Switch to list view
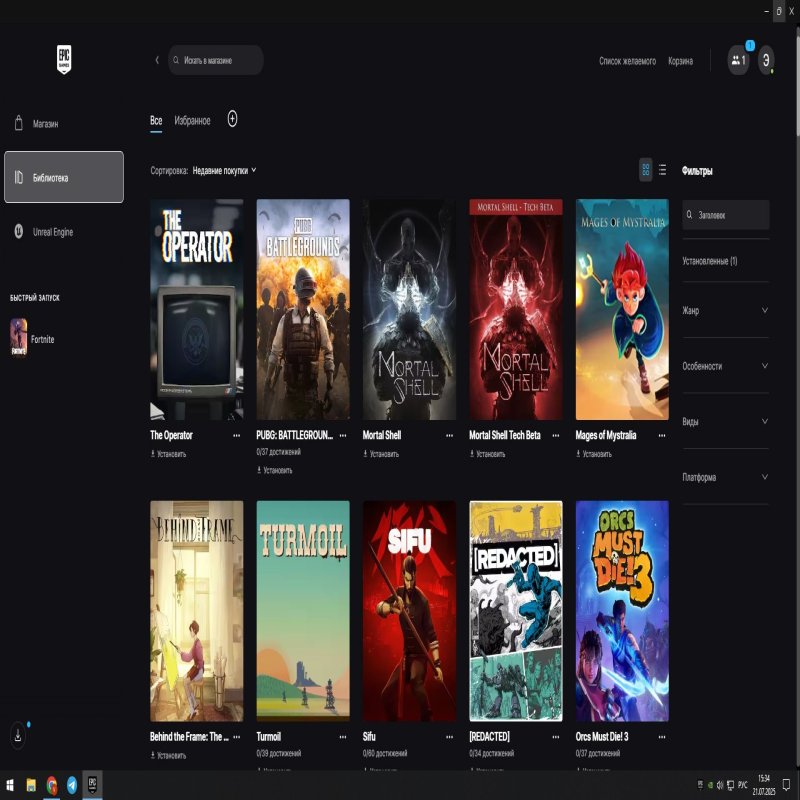The width and height of the screenshot is (800, 800). pyautogui.click(x=662, y=170)
